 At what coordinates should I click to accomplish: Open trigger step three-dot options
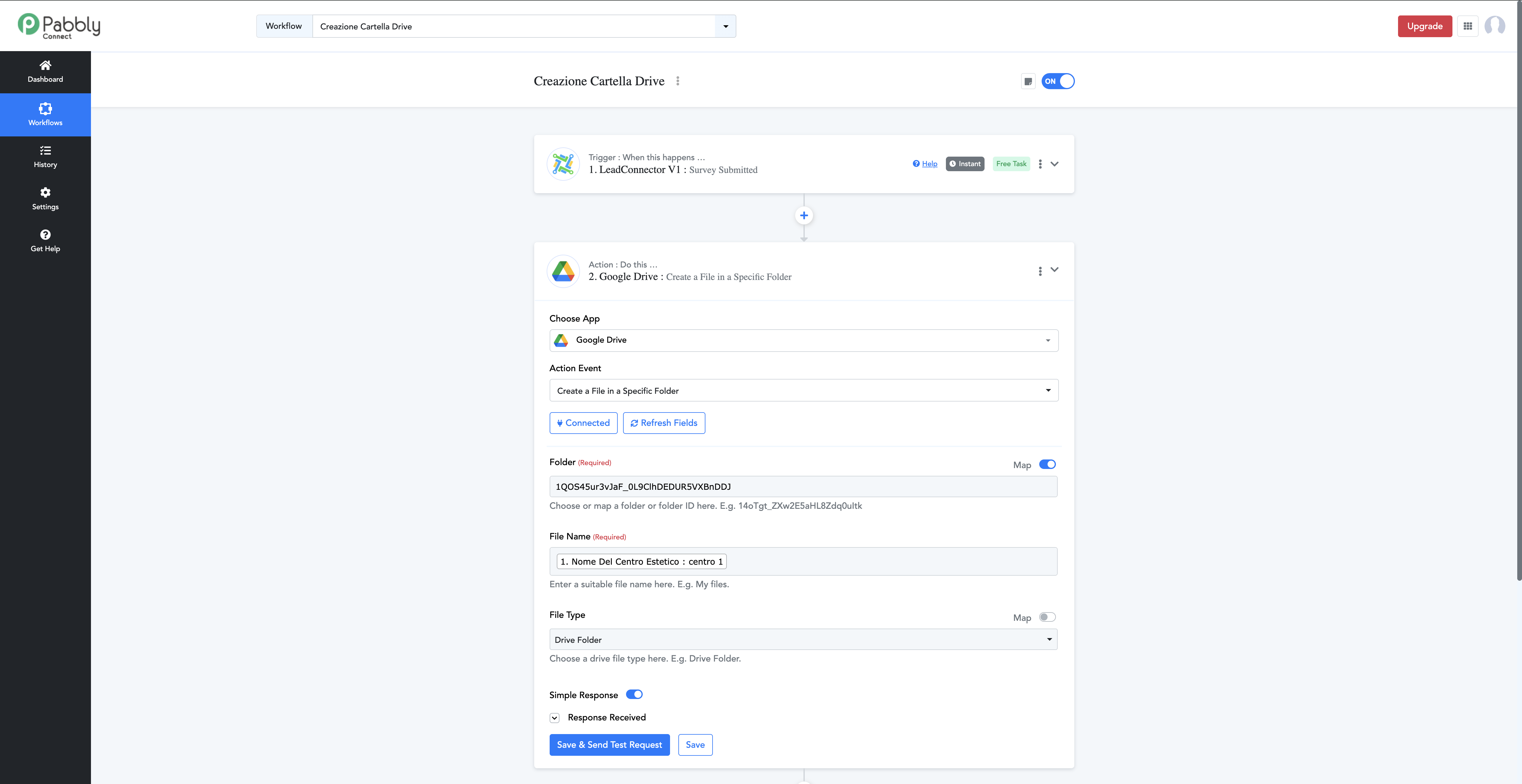[1040, 164]
